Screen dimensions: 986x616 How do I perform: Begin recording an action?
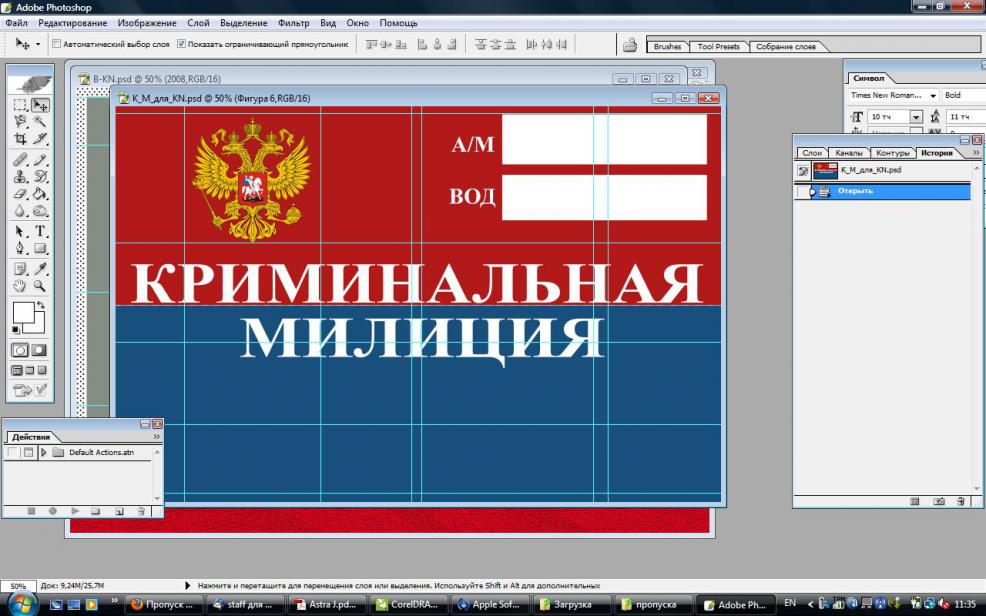(53, 512)
